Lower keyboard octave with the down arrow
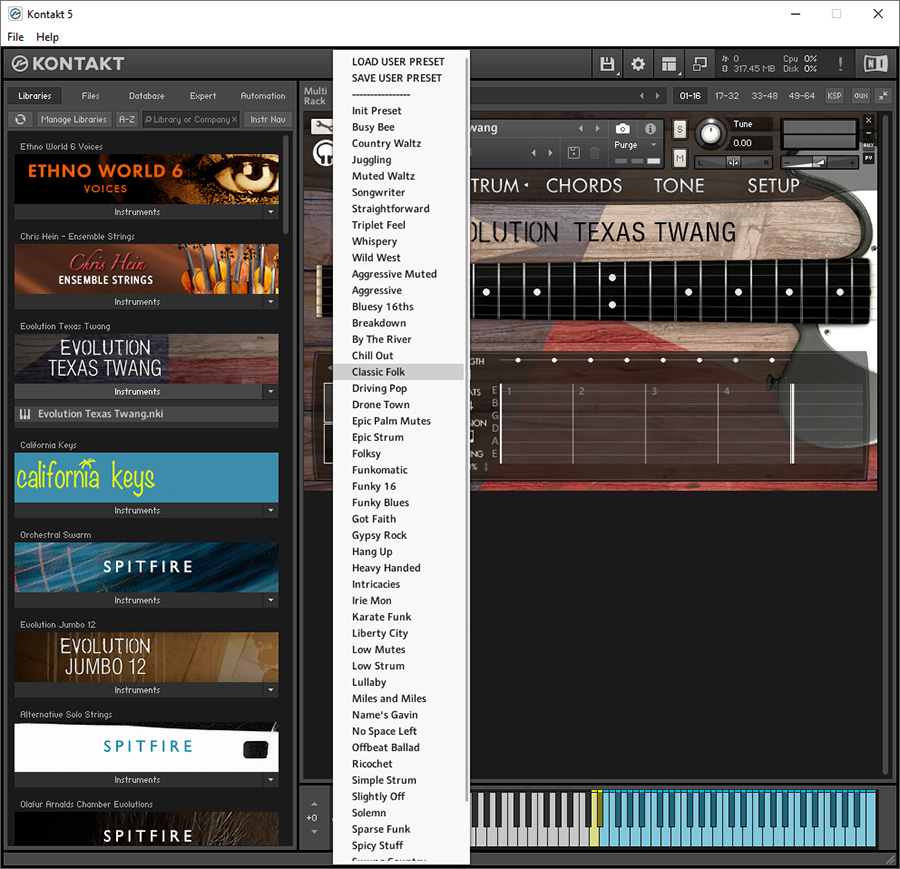 click(x=314, y=832)
